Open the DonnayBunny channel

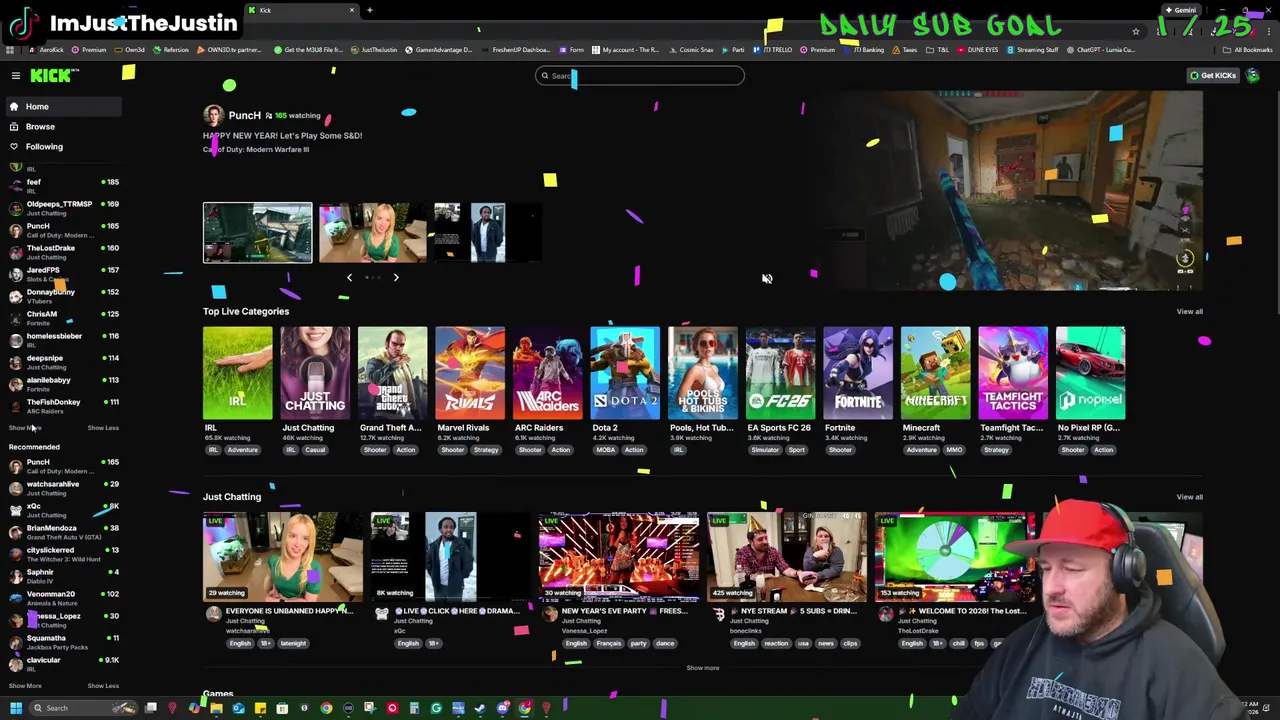point(62,296)
